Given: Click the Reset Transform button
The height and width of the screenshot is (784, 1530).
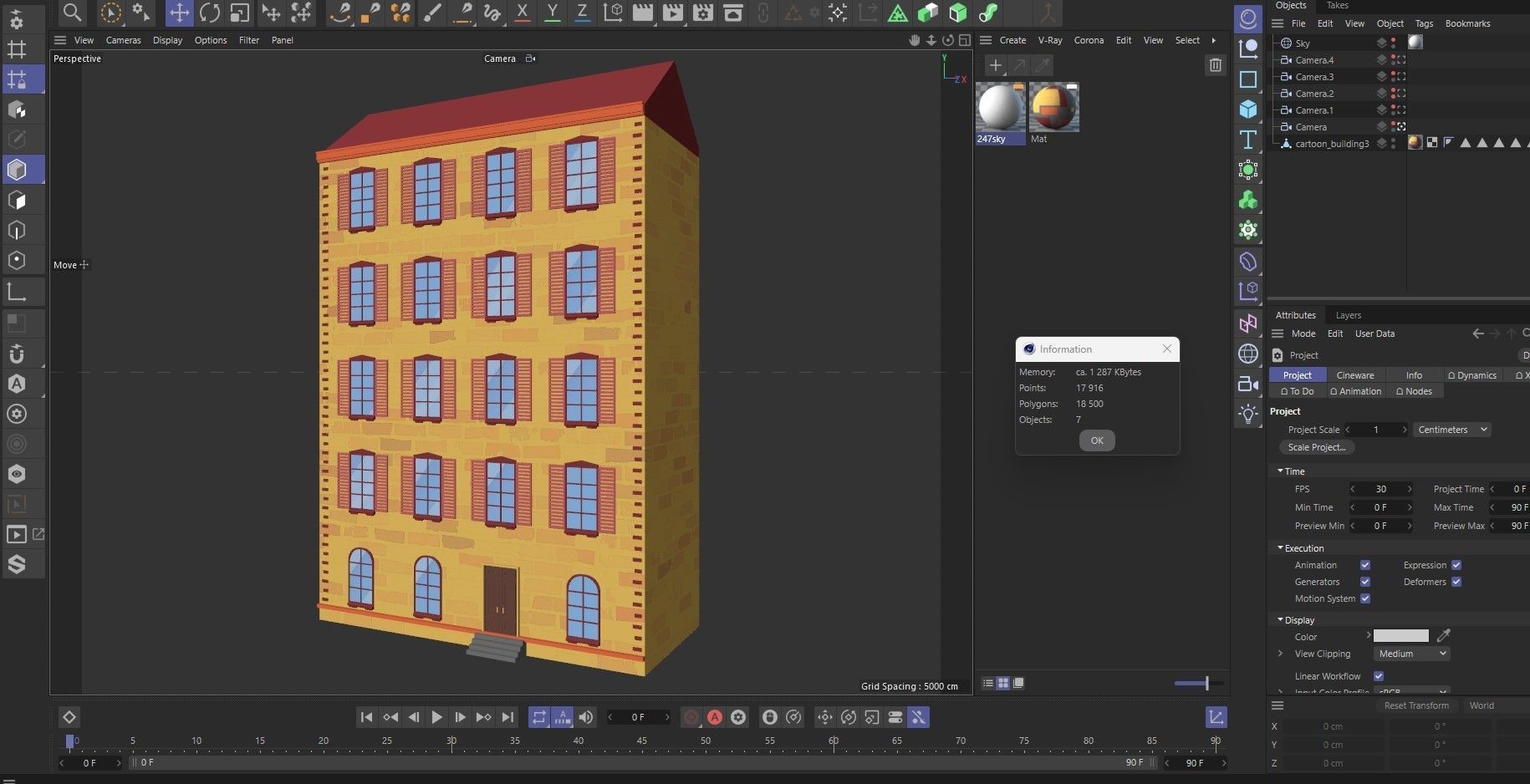Looking at the screenshot, I should 1416,705.
